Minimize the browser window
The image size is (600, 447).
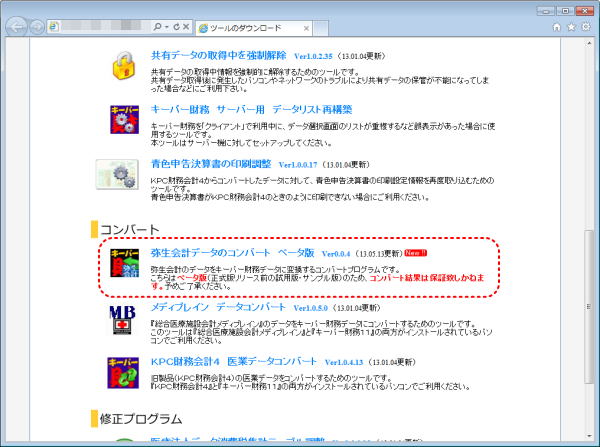(545, 11)
